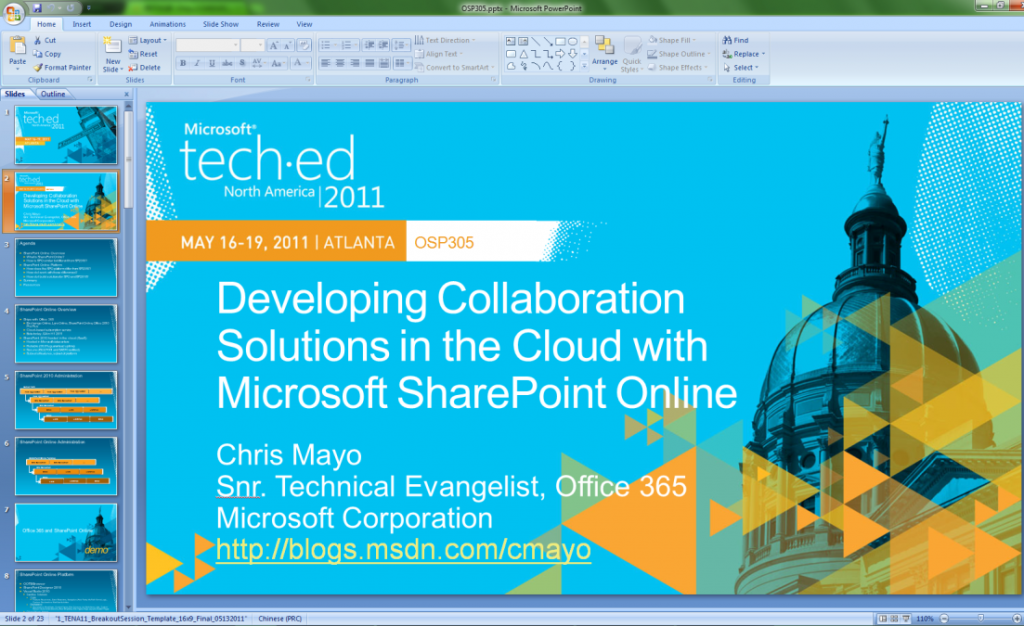Click the theme name in status bar
Screen dimensions: 1024x626
[x=150, y=618]
